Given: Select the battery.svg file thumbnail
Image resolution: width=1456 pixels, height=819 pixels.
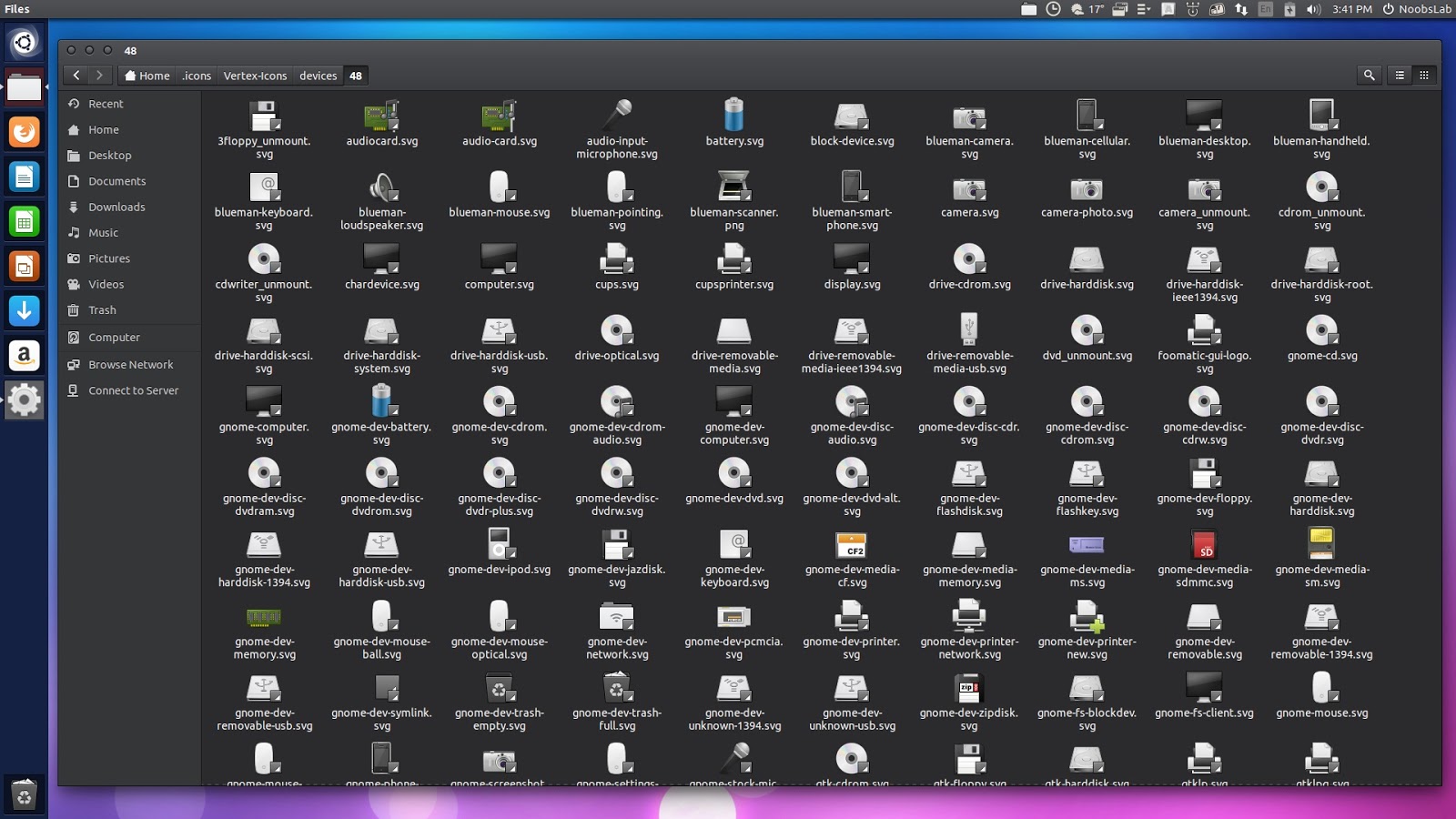Looking at the screenshot, I should [733, 116].
